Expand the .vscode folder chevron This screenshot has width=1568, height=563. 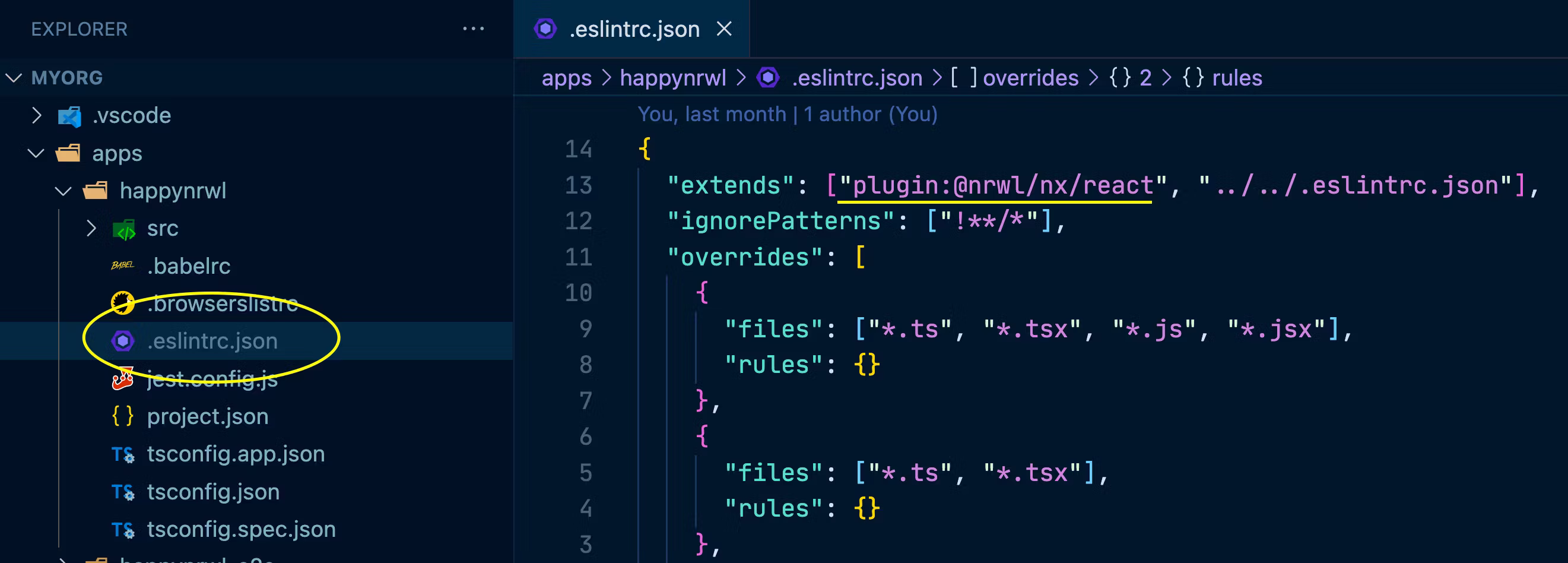point(37,115)
